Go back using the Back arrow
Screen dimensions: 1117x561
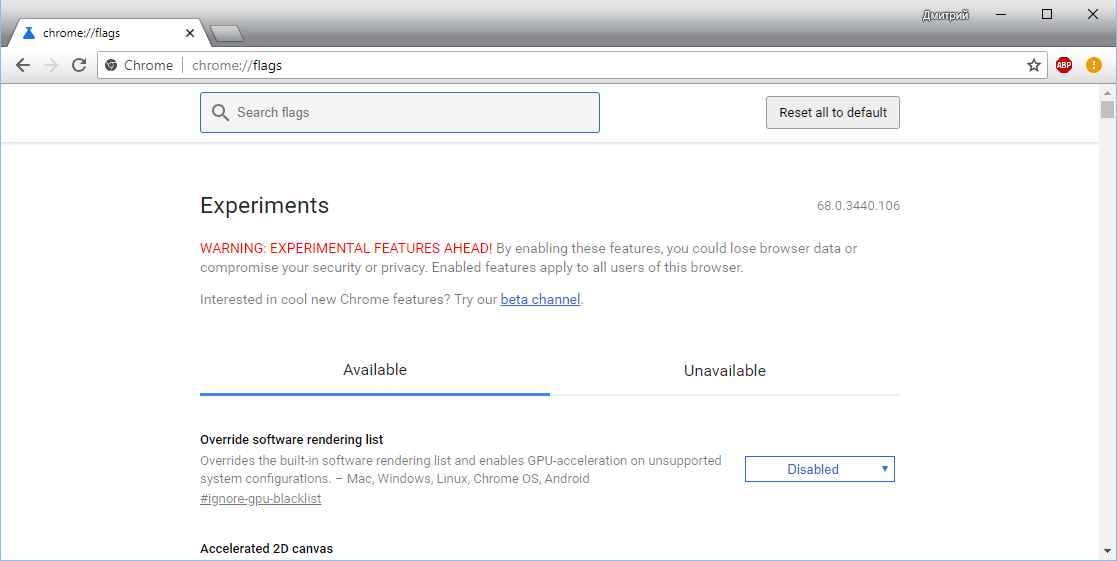pyautogui.click(x=22, y=65)
